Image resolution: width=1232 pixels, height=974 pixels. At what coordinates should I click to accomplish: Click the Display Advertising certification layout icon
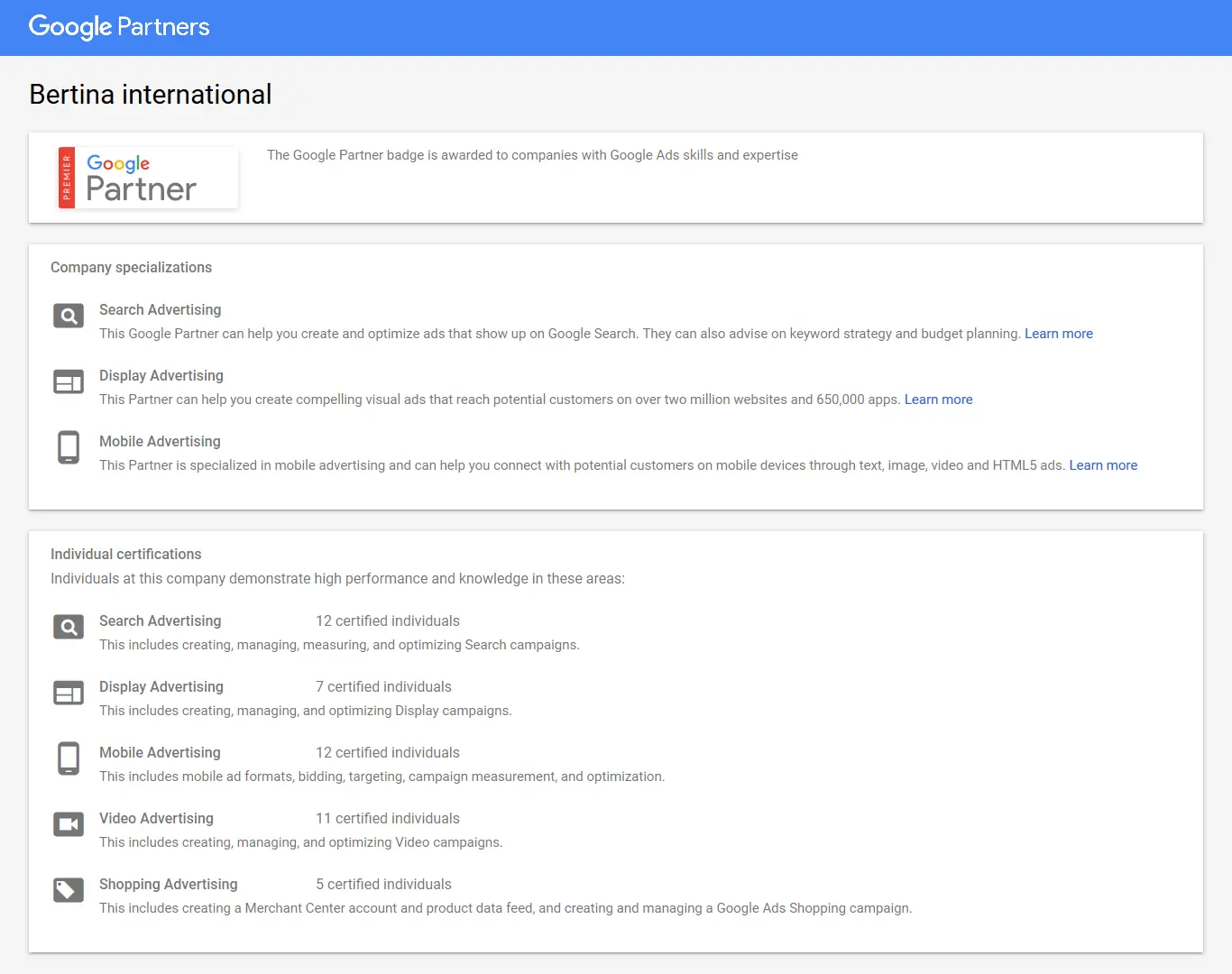pos(69,693)
